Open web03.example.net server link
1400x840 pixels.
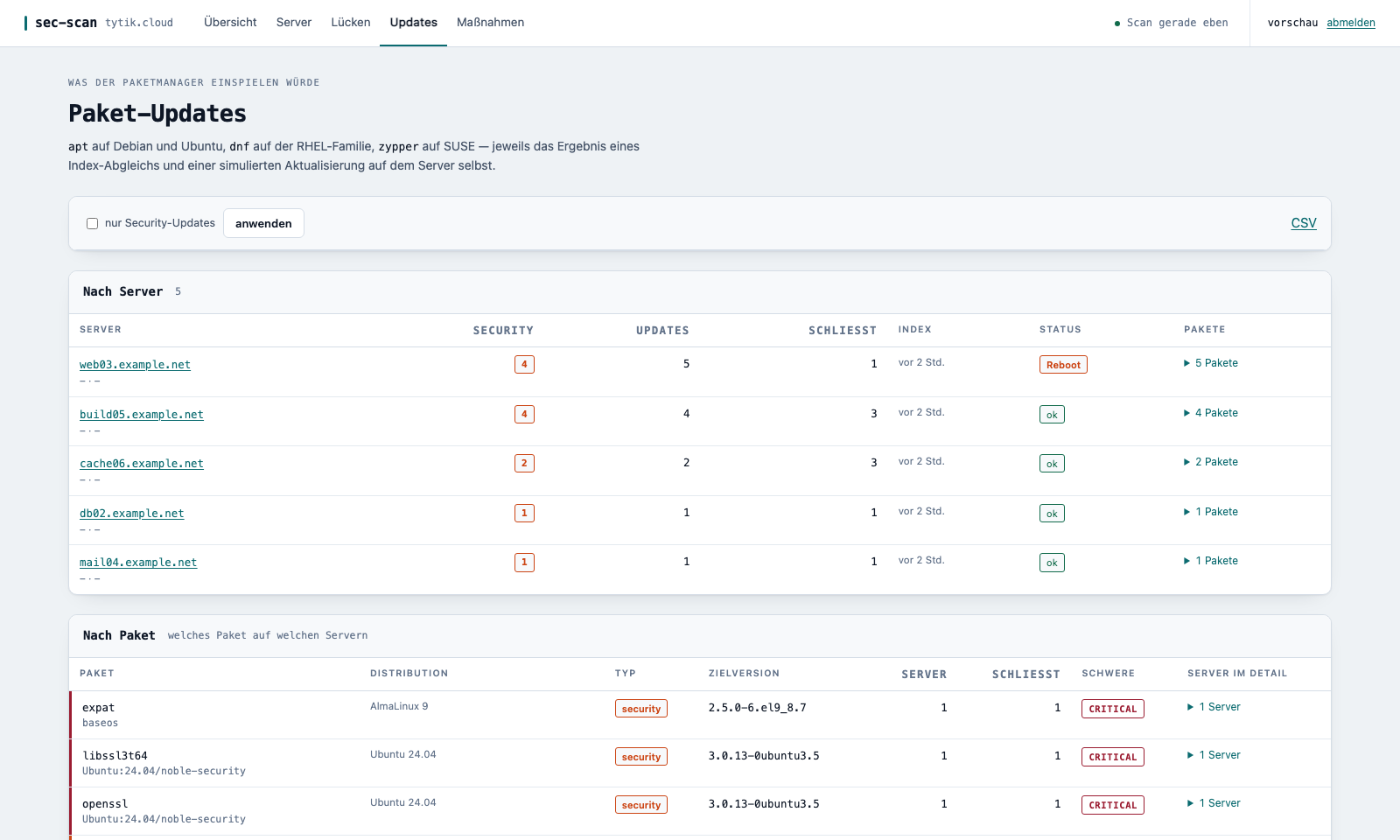coord(135,365)
